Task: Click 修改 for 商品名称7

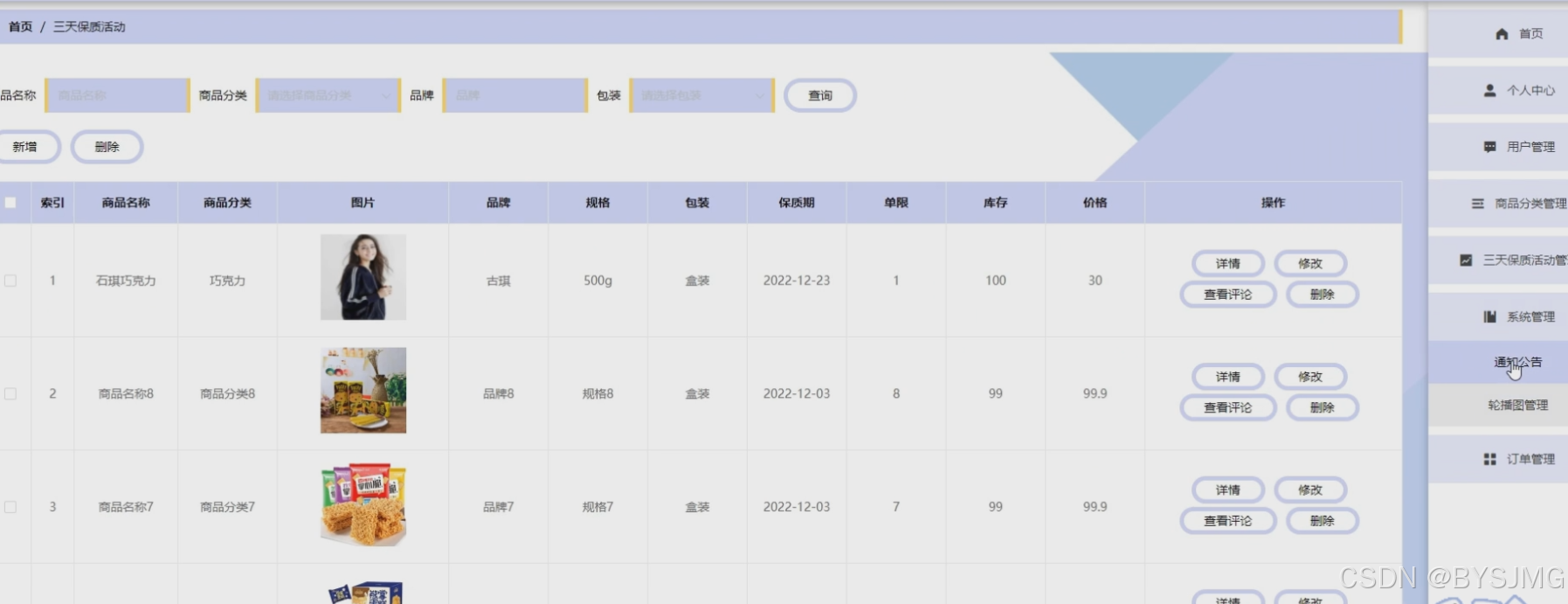Action: pos(1309,490)
